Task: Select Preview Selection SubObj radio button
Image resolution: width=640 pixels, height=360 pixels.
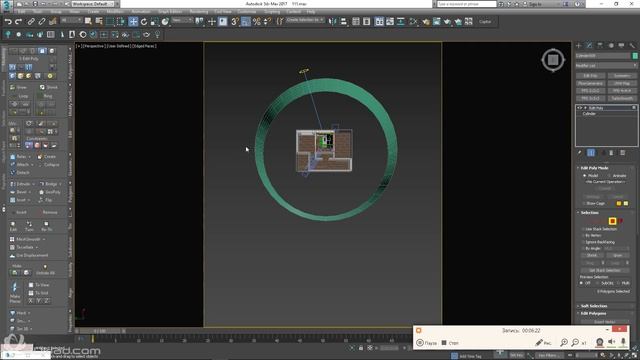Action: pos(598,283)
